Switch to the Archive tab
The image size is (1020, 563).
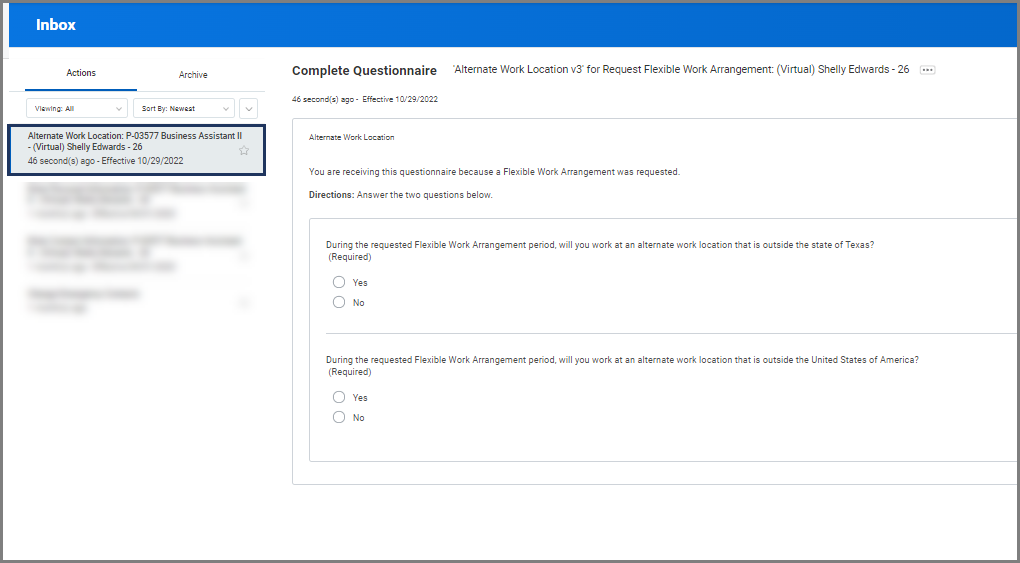tap(193, 75)
